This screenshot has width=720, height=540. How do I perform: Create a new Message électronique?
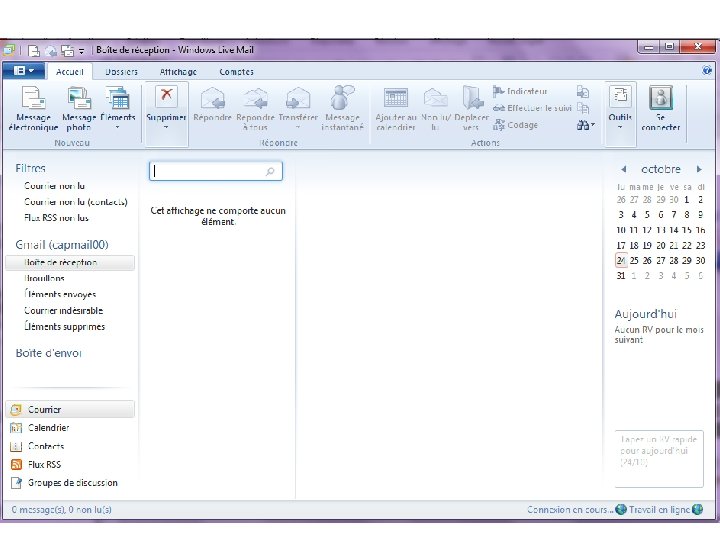[34, 109]
